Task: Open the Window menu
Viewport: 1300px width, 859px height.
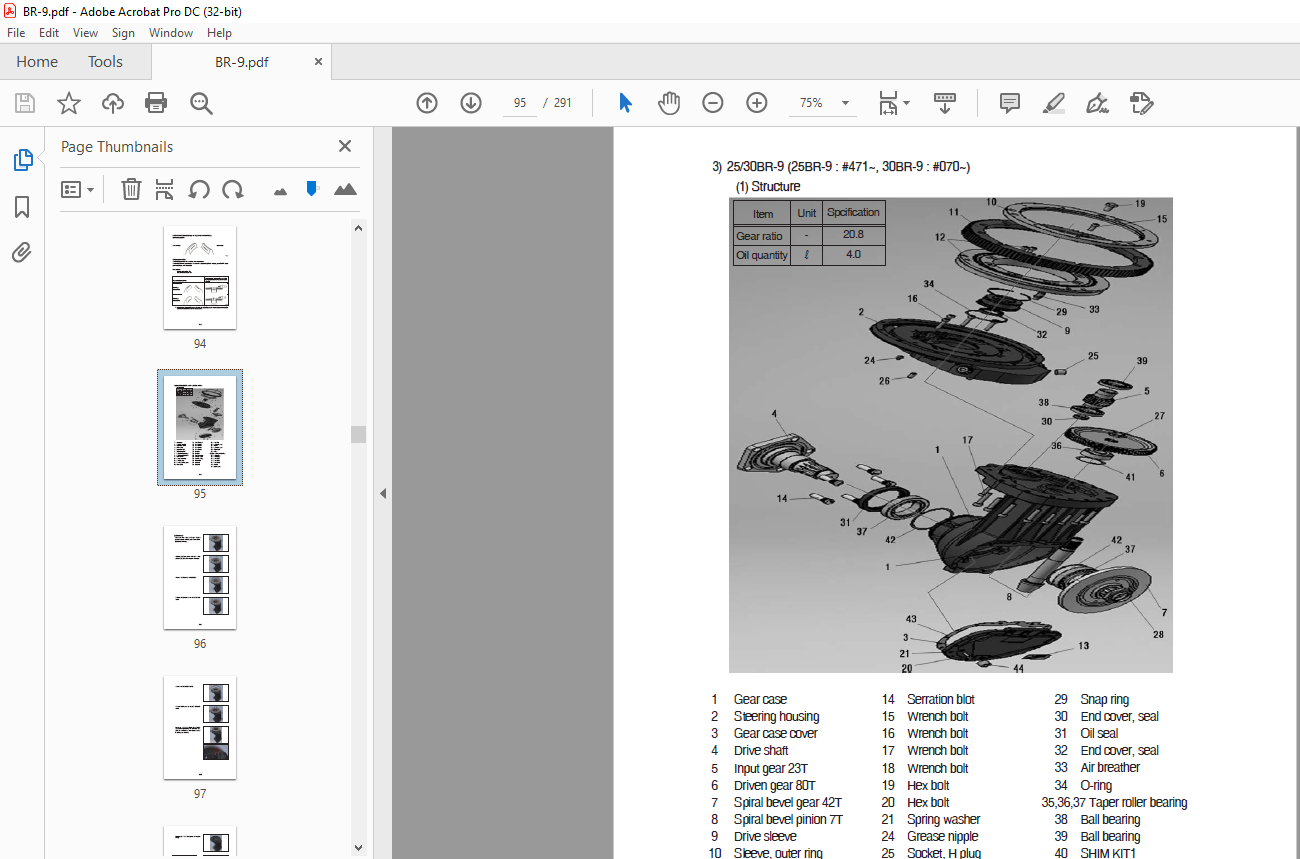Action: pos(171,33)
